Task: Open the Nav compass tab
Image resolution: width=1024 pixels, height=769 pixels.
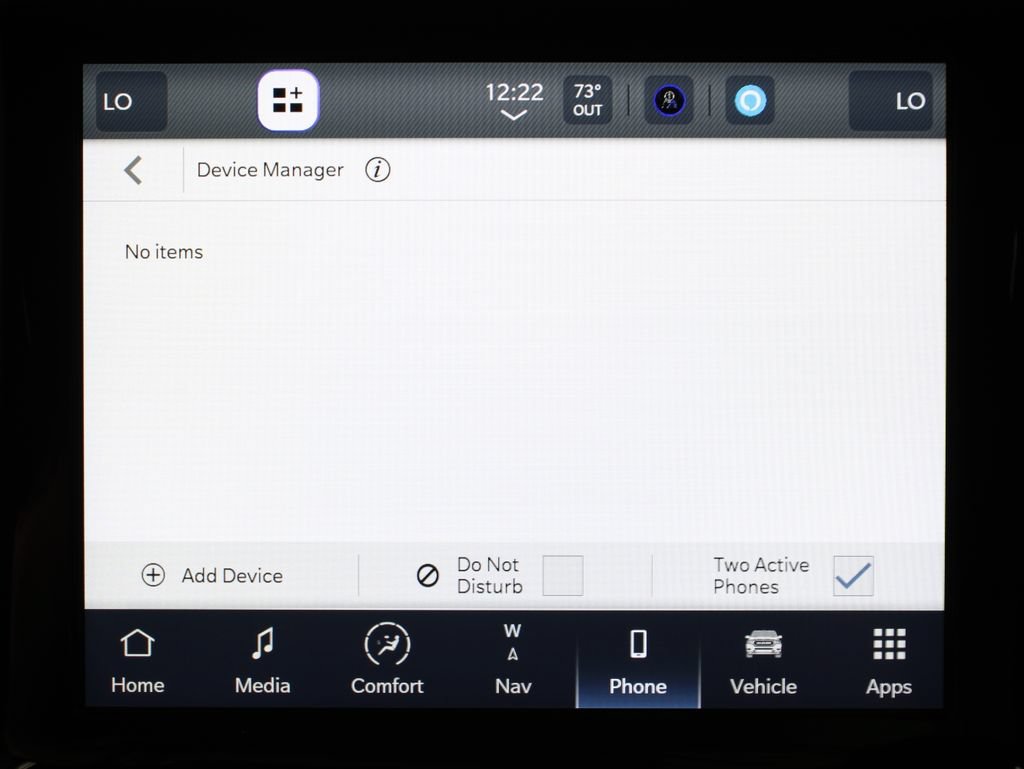Action: 513,660
